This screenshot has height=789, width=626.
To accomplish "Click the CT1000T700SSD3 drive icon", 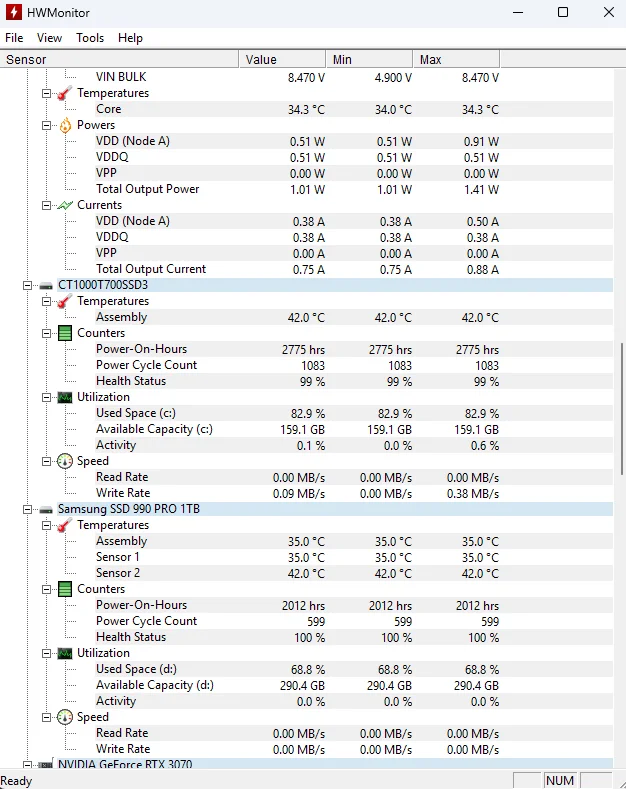I will 46,285.
